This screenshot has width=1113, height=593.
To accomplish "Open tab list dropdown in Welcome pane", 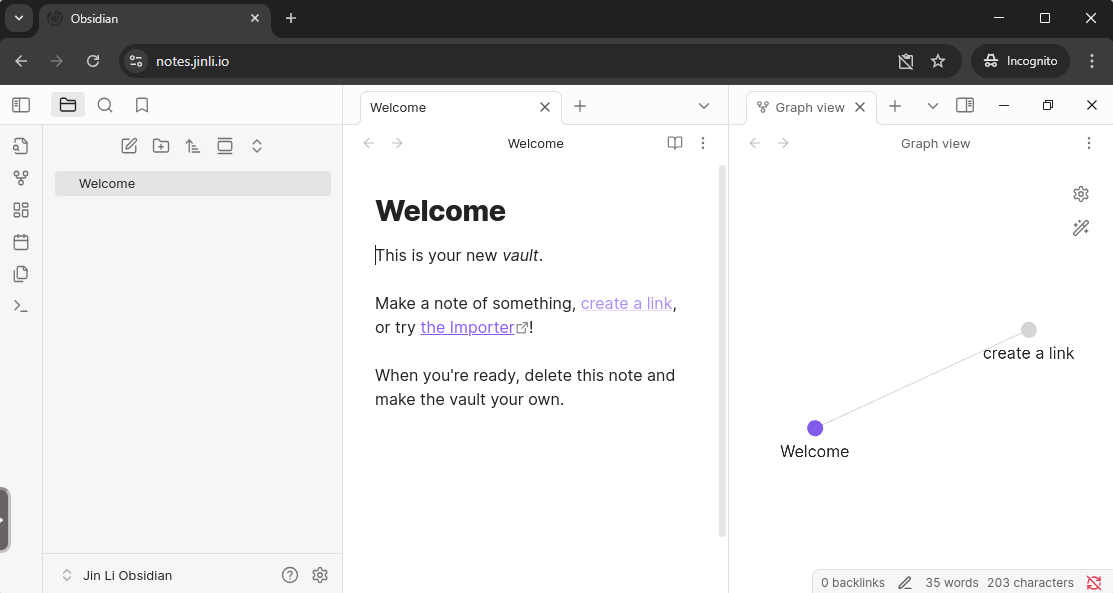I will pyautogui.click(x=704, y=106).
